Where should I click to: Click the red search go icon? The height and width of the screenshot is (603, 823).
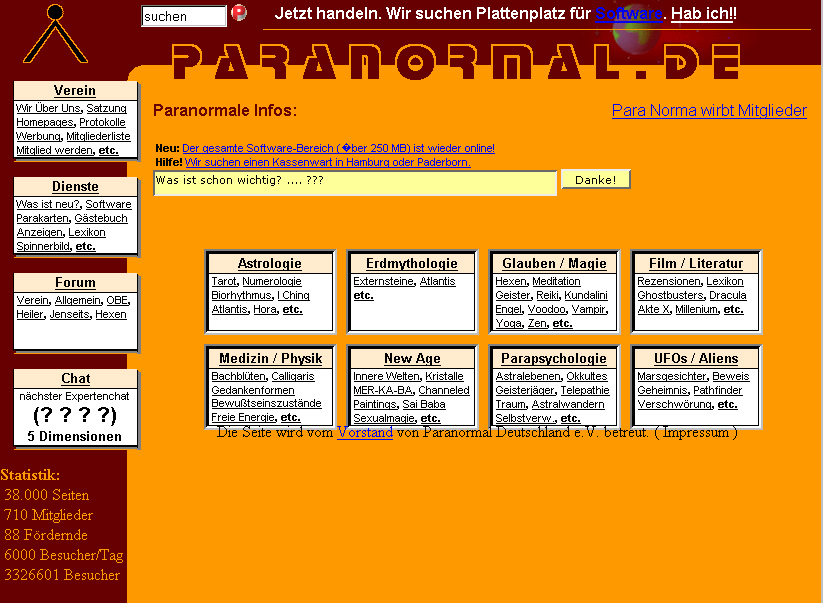(239, 13)
